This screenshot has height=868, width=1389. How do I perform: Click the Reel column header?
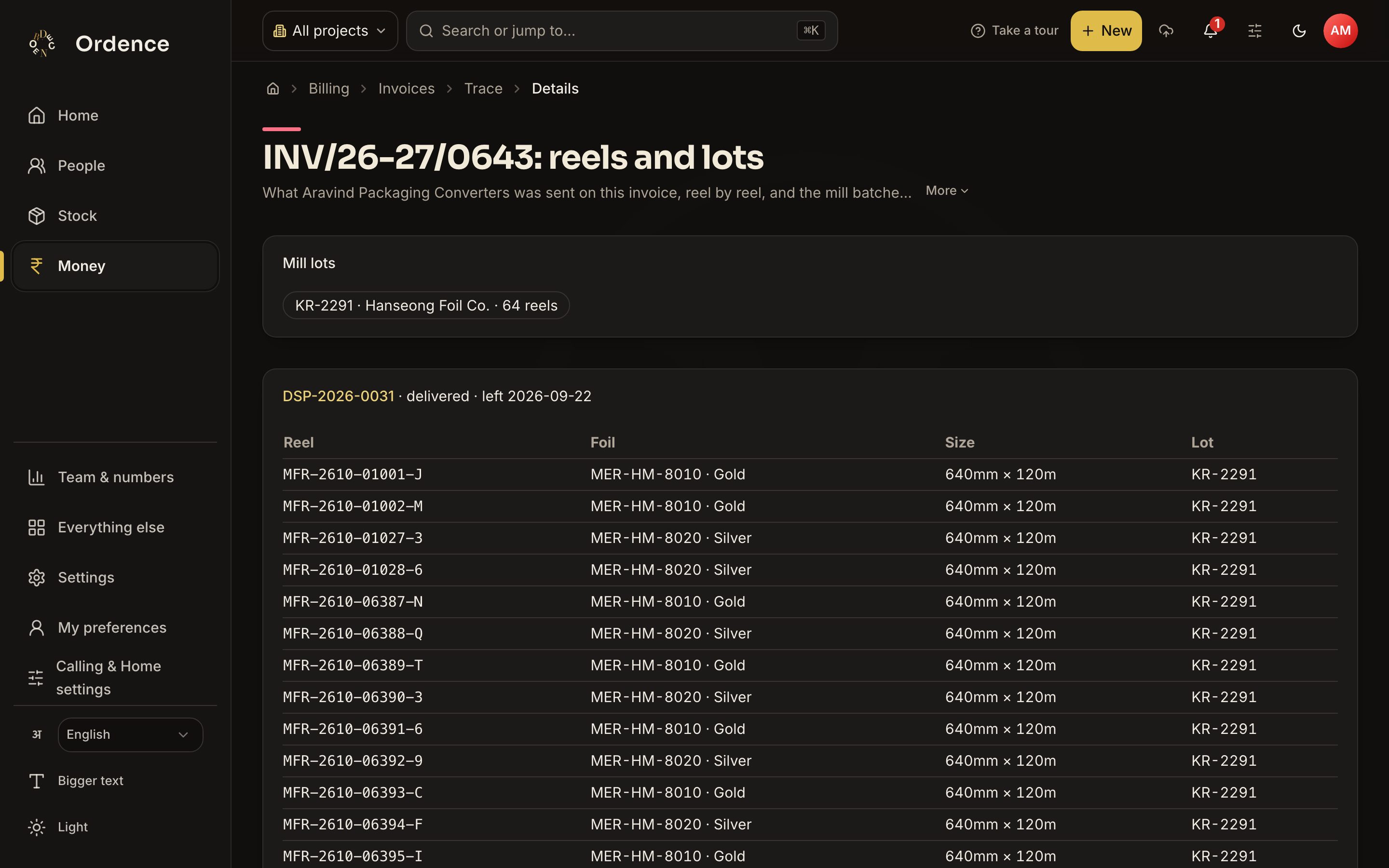pyautogui.click(x=299, y=443)
